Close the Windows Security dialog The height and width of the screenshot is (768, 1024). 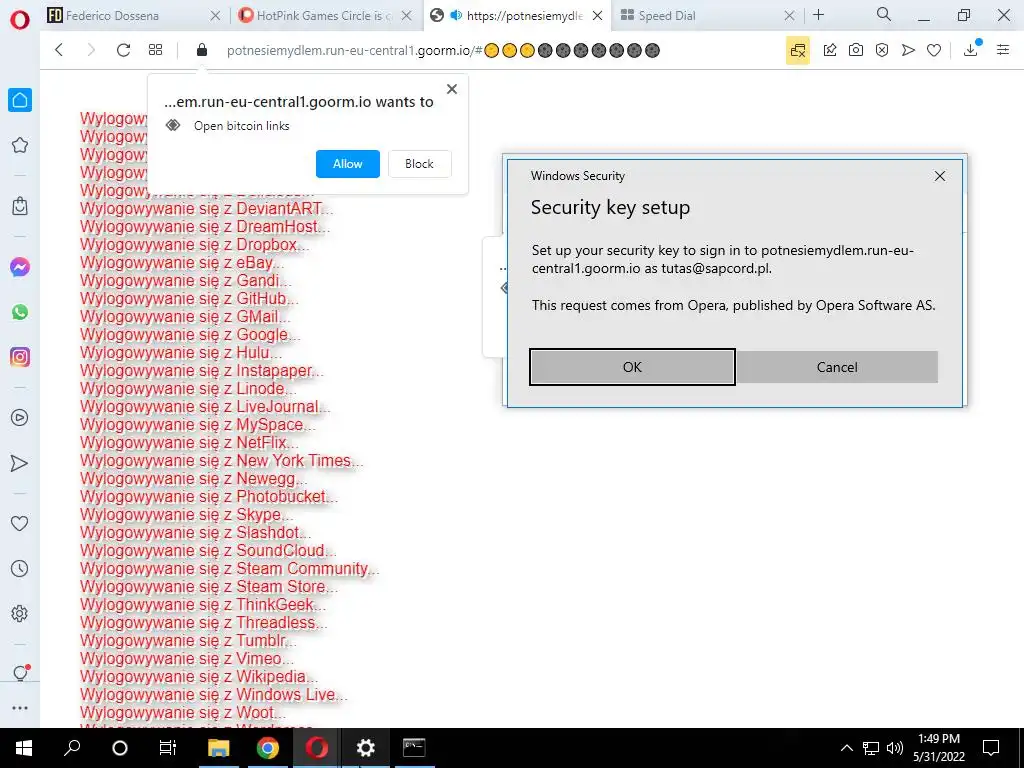tap(940, 176)
